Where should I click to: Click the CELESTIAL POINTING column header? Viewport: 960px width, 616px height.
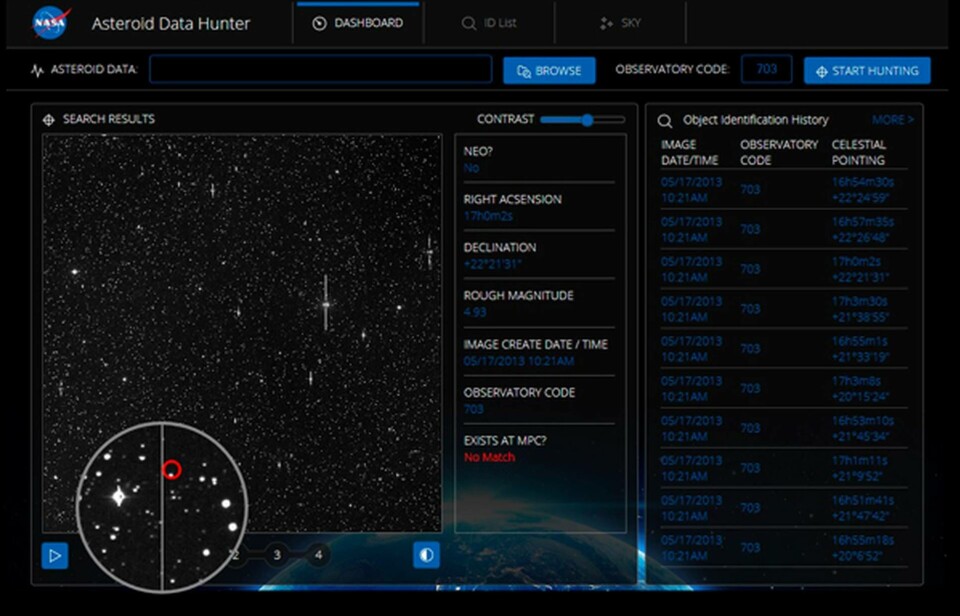point(858,152)
